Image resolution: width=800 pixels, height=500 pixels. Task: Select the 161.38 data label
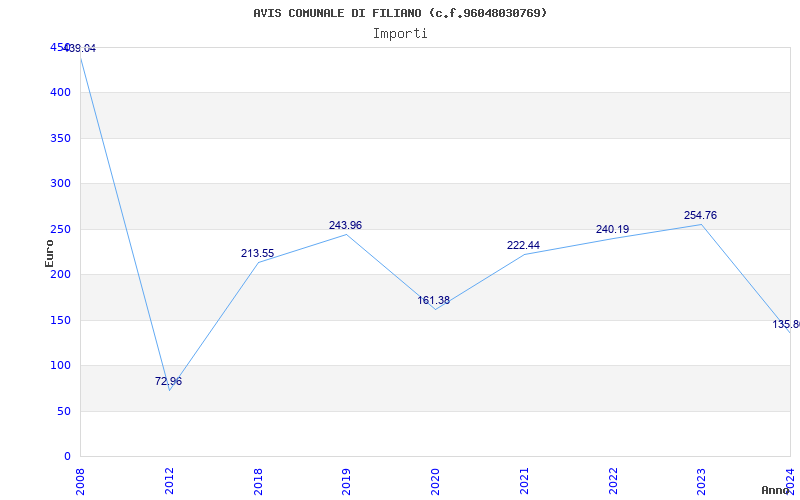(434, 300)
